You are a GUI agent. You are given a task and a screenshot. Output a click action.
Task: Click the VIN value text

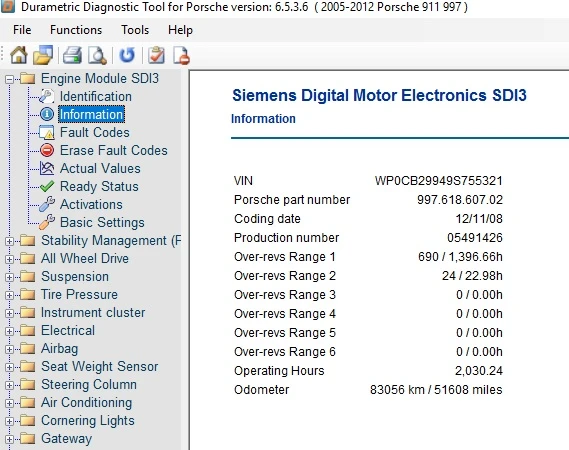[x=439, y=181]
